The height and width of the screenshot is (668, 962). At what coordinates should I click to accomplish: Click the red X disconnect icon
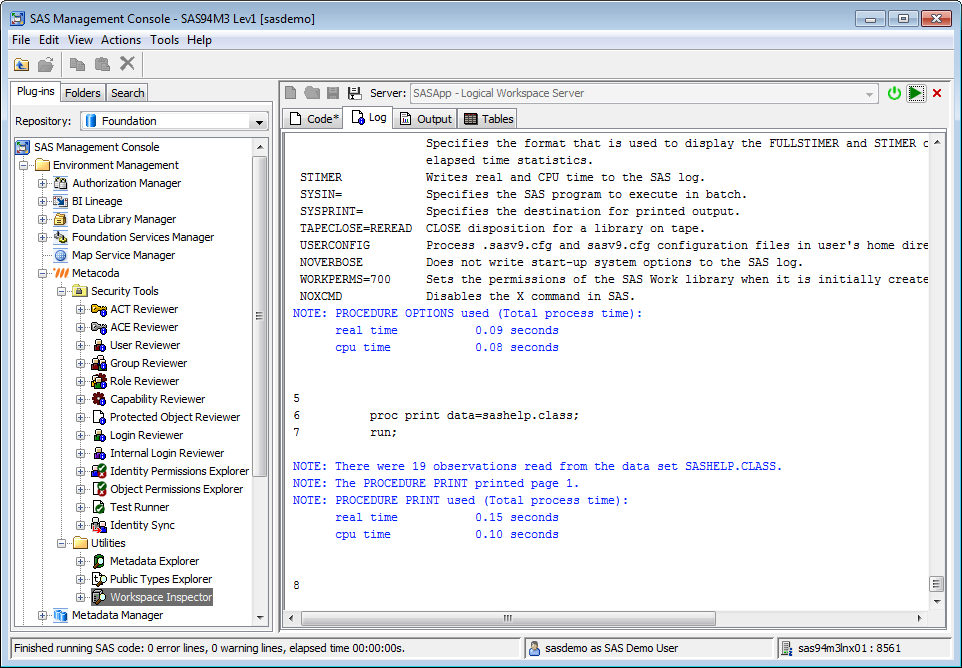pyautogui.click(x=937, y=93)
